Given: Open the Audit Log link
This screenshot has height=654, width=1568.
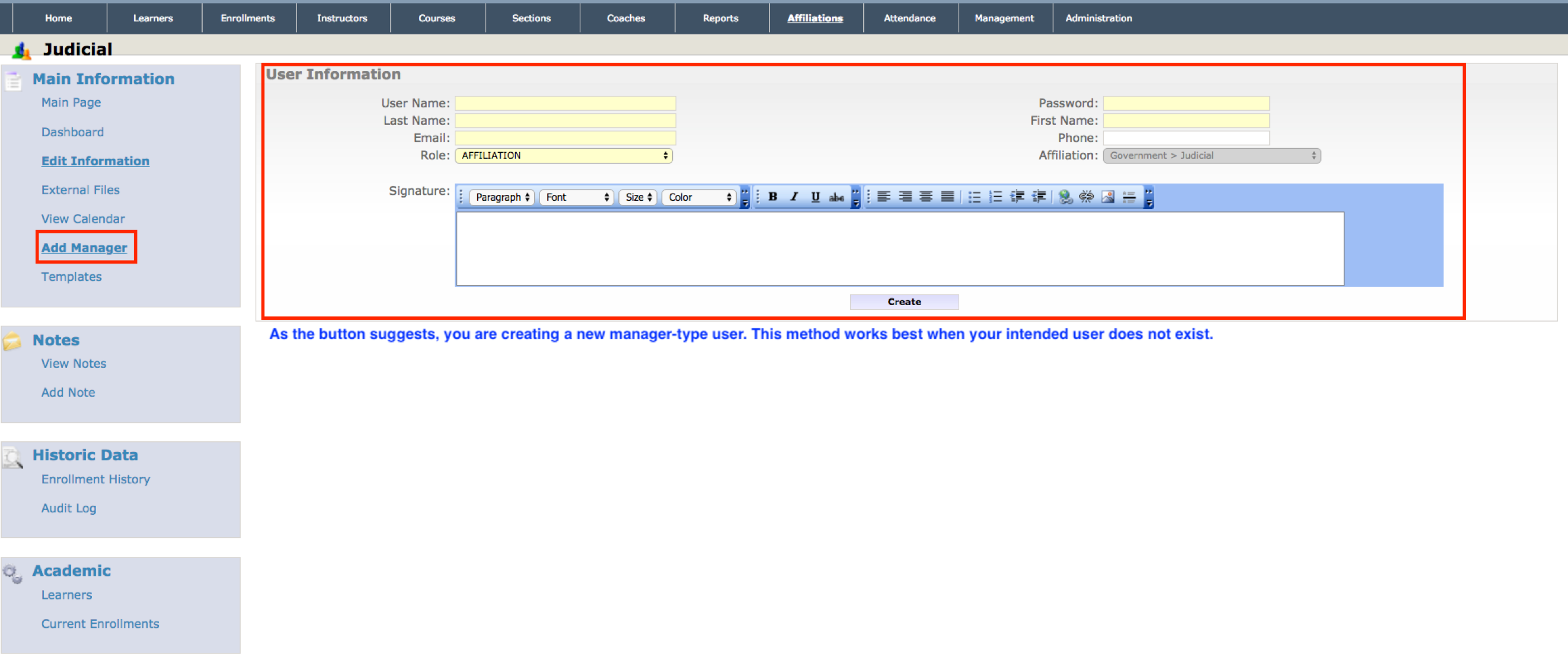Looking at the screenshot, I should [x=68, y=508].
